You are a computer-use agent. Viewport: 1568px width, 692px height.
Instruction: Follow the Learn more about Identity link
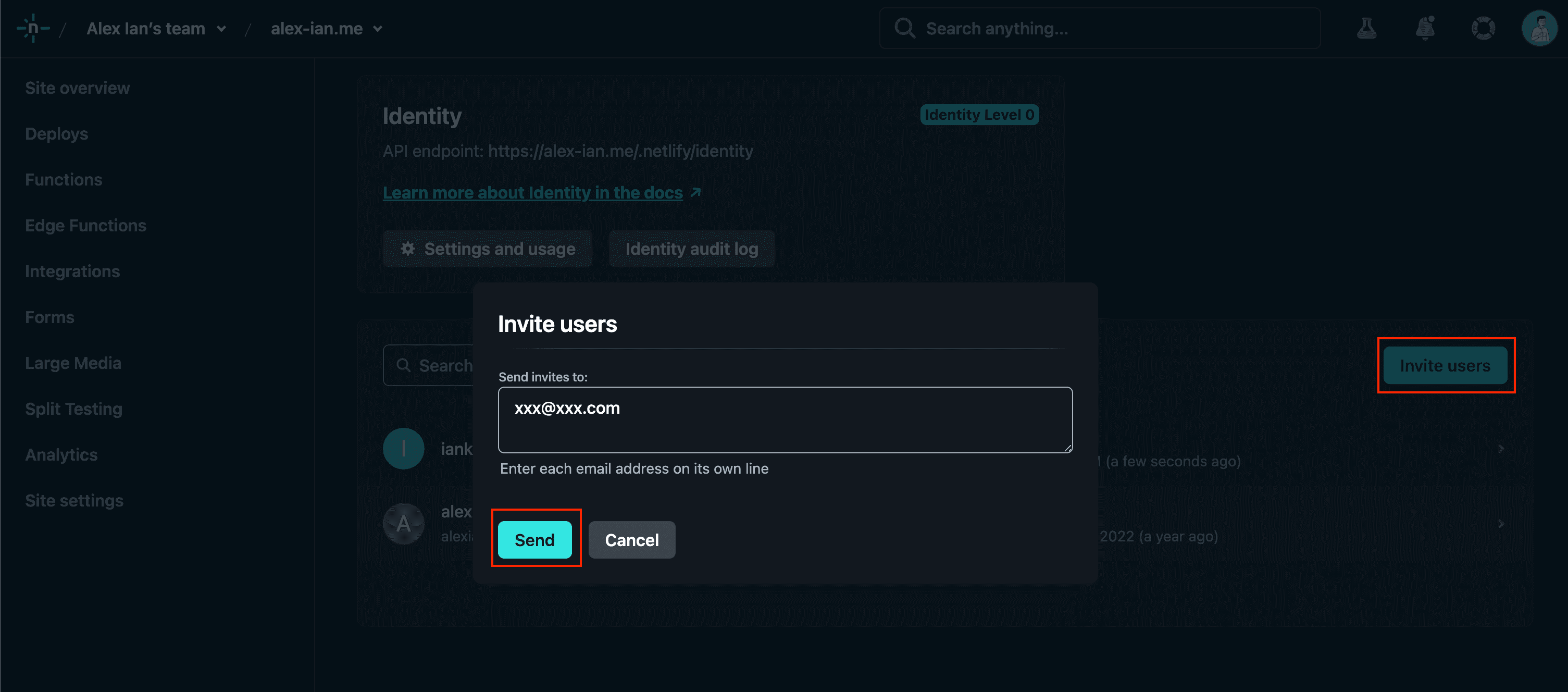click(532, 193)
